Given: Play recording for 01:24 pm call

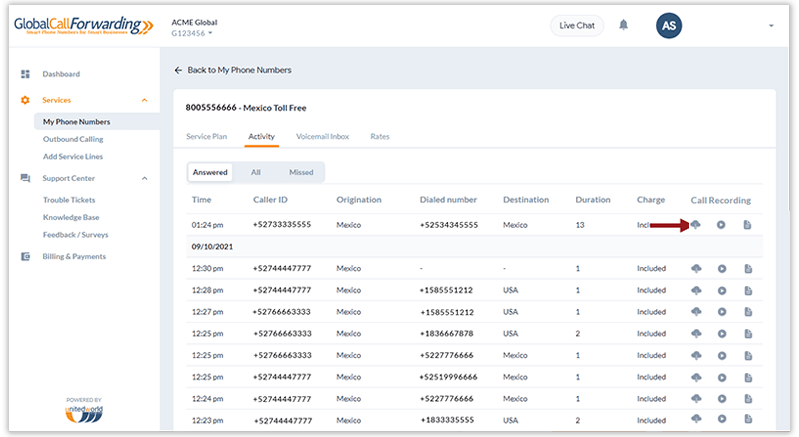Looking at the screenshot, I should 721,225.
